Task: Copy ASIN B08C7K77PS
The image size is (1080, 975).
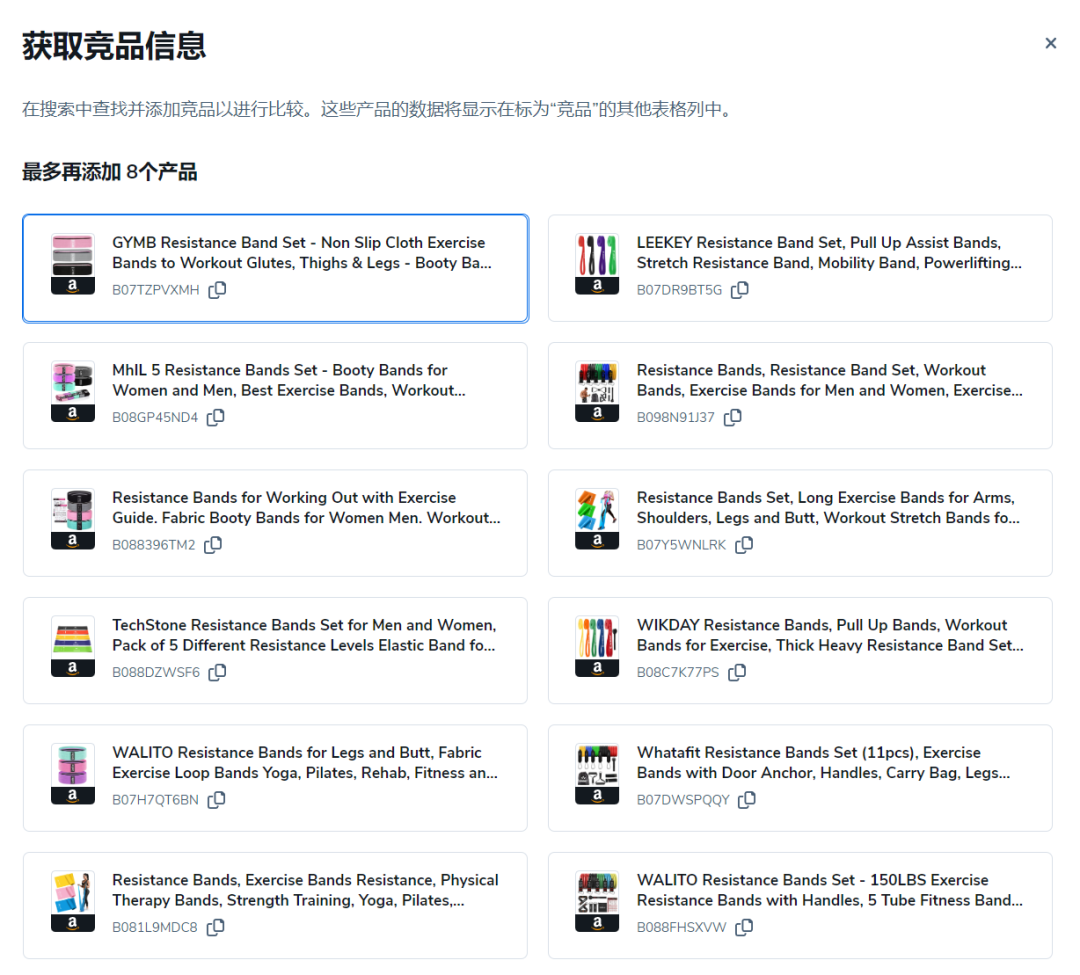Action: click(x=737, y=672)
